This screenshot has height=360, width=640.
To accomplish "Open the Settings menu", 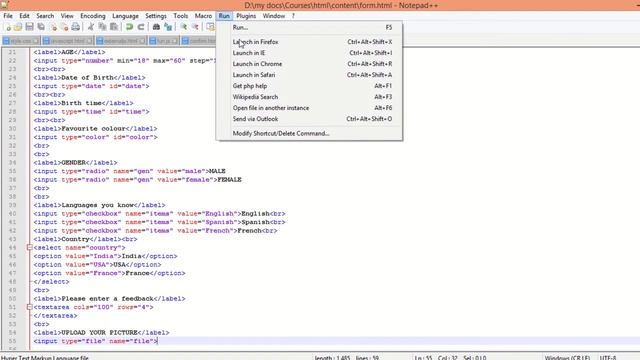I will click(x=156, y=16).
